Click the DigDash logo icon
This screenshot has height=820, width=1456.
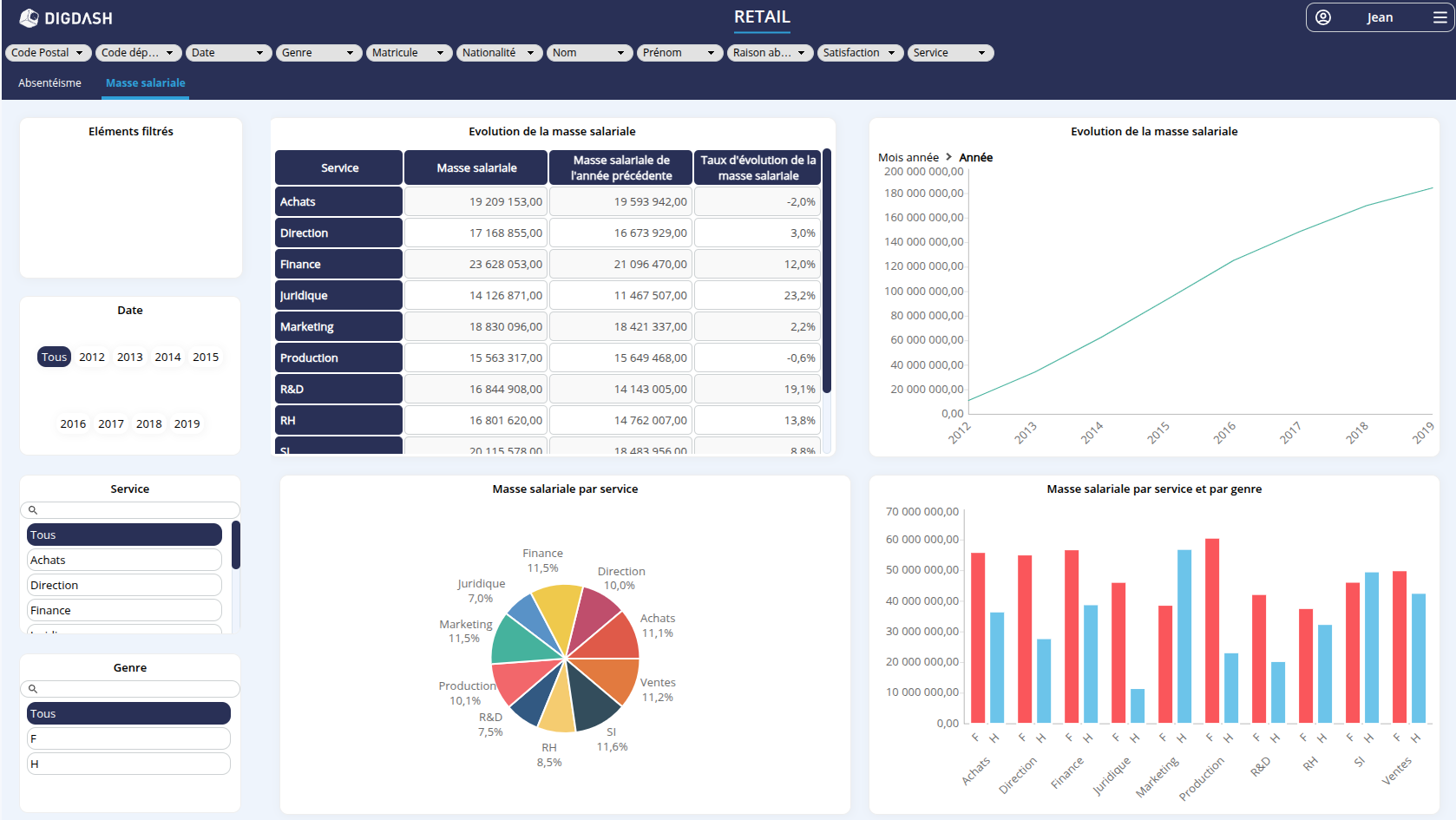(x=29, y=18)
